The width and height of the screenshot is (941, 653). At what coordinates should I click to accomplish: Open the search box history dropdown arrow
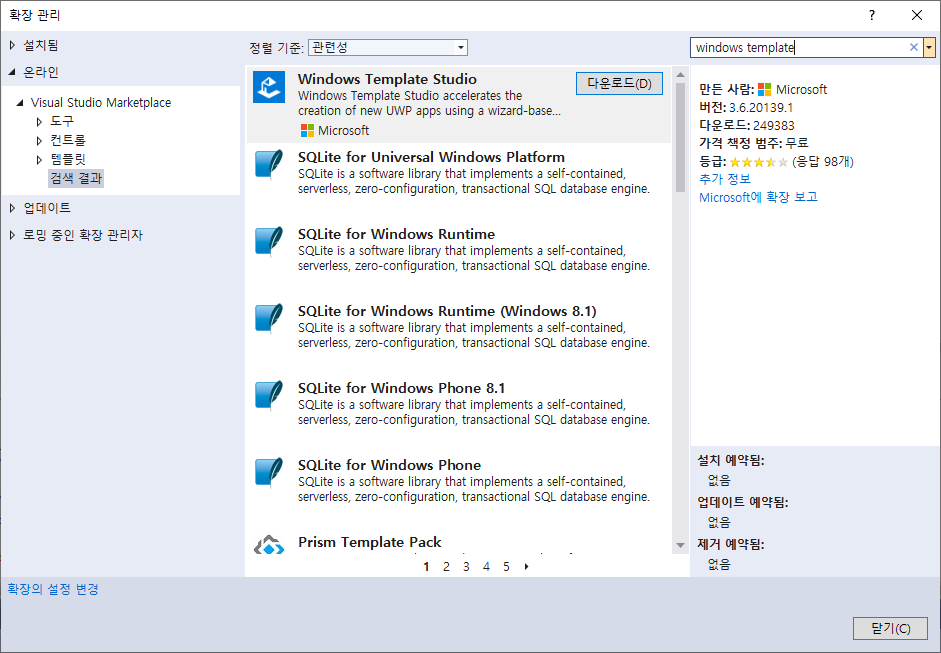929,47
